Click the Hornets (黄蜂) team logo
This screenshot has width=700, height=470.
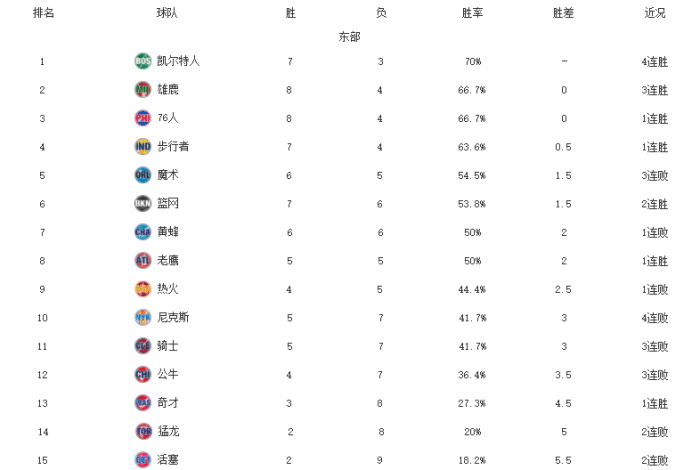(142, 232)
